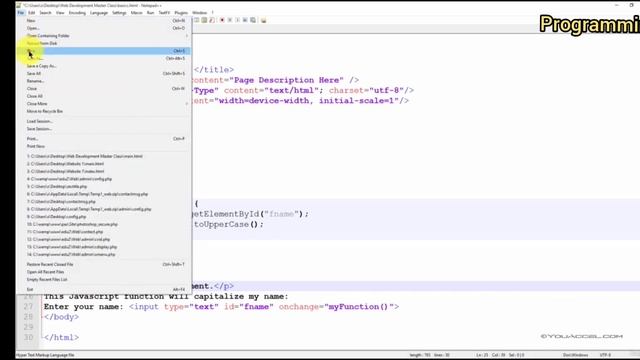640x360 pixels.
Task: Open the Settings menu
Action: tap(119, 13)
